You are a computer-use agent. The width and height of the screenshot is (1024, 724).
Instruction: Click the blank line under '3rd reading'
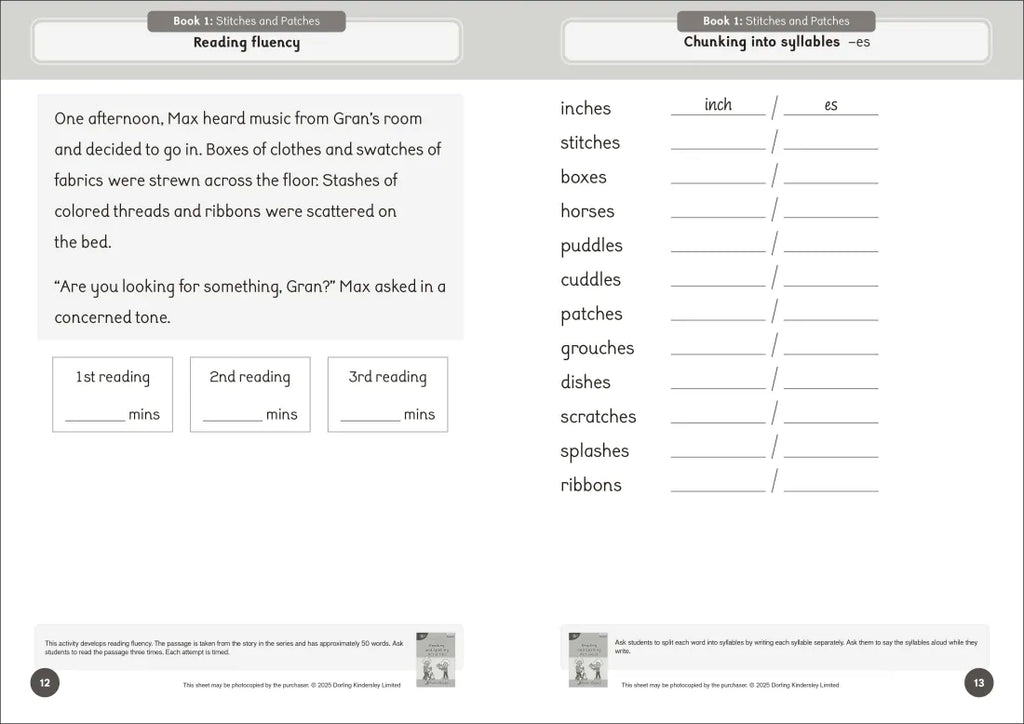click(x=370, y=417)
